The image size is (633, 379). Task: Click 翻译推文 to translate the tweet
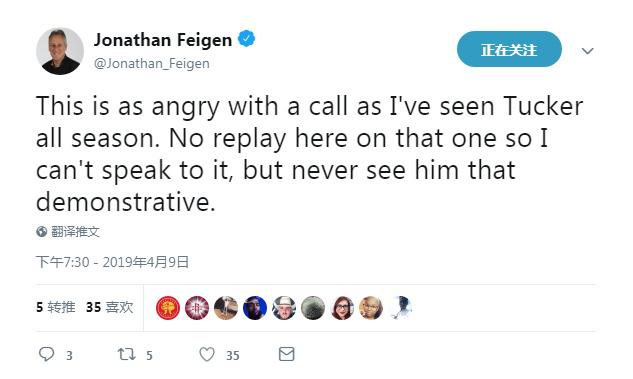(x=75, y=231)
